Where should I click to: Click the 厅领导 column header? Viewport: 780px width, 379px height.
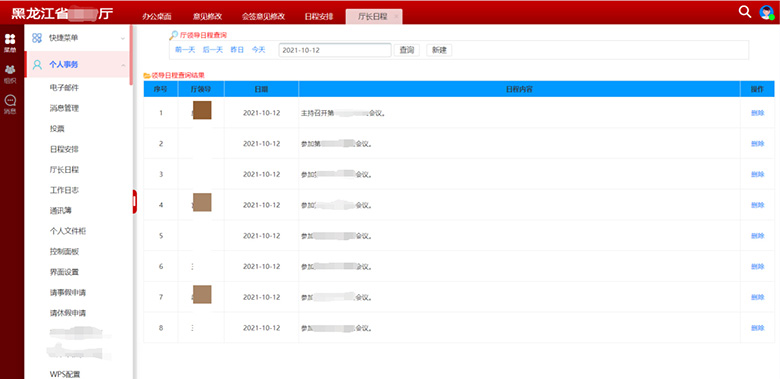201,89
